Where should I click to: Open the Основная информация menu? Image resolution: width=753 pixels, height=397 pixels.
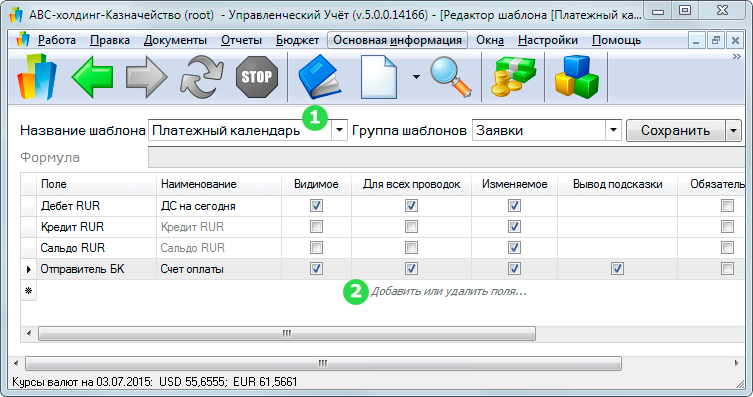click(x=398, y=40)
